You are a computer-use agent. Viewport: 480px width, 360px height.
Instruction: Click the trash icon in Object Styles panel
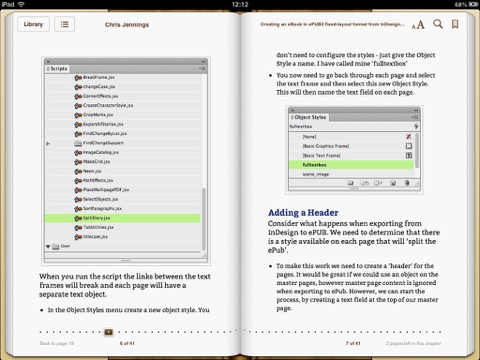[x=407, y=183]
